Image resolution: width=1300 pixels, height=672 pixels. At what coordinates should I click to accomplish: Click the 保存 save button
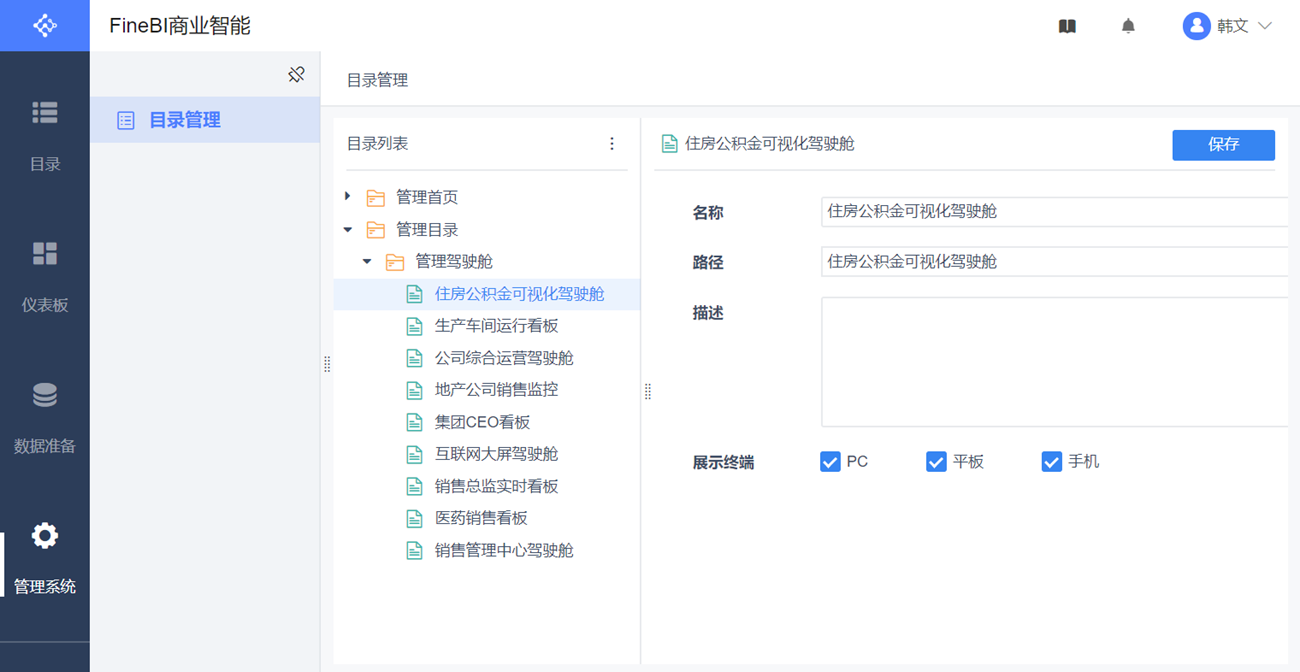(1223, 145)
